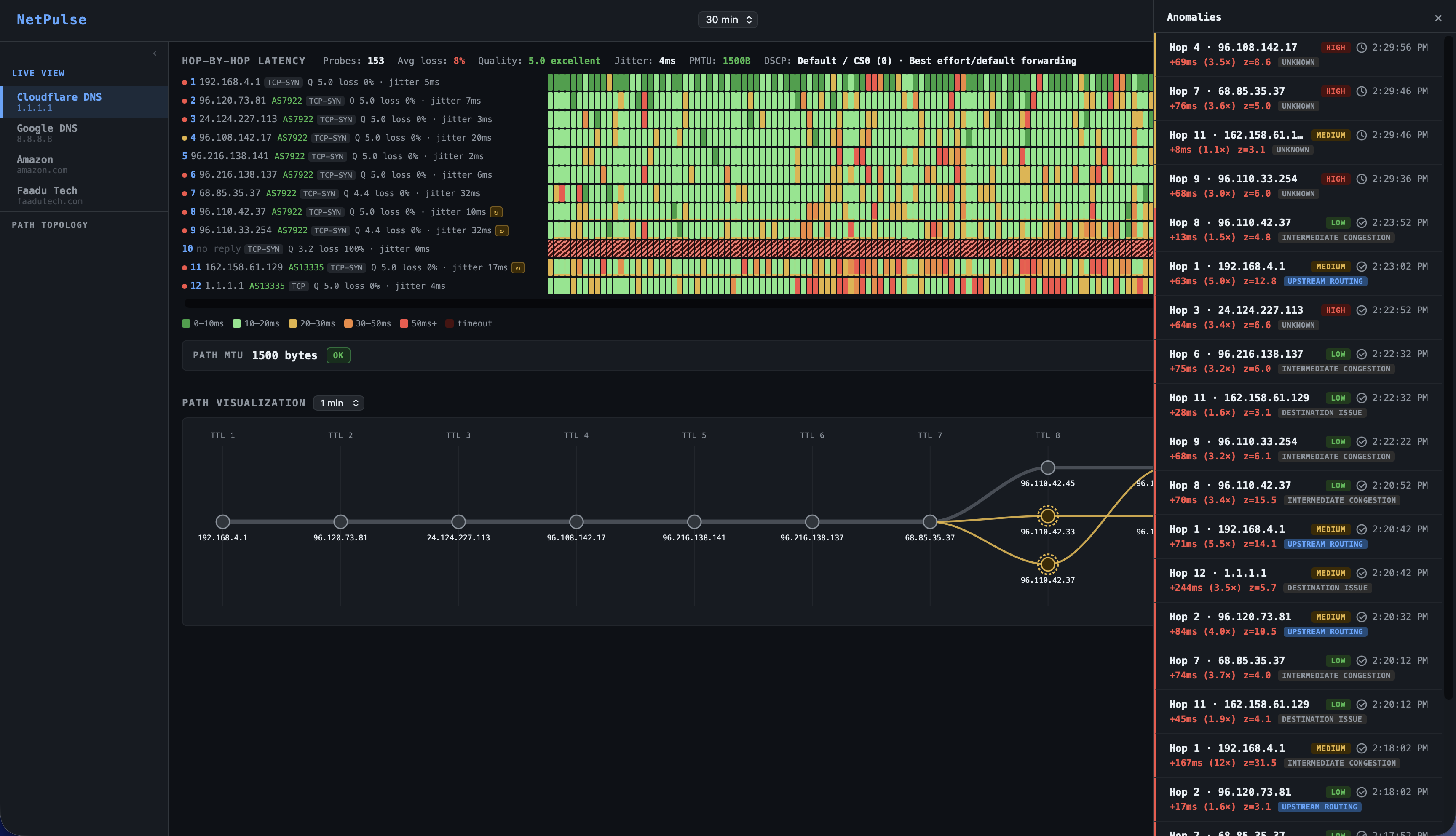Click node 96.216.138.141 in path visualization
The width and height of the screenshot is (1456, 836).
tap(694, 522)
